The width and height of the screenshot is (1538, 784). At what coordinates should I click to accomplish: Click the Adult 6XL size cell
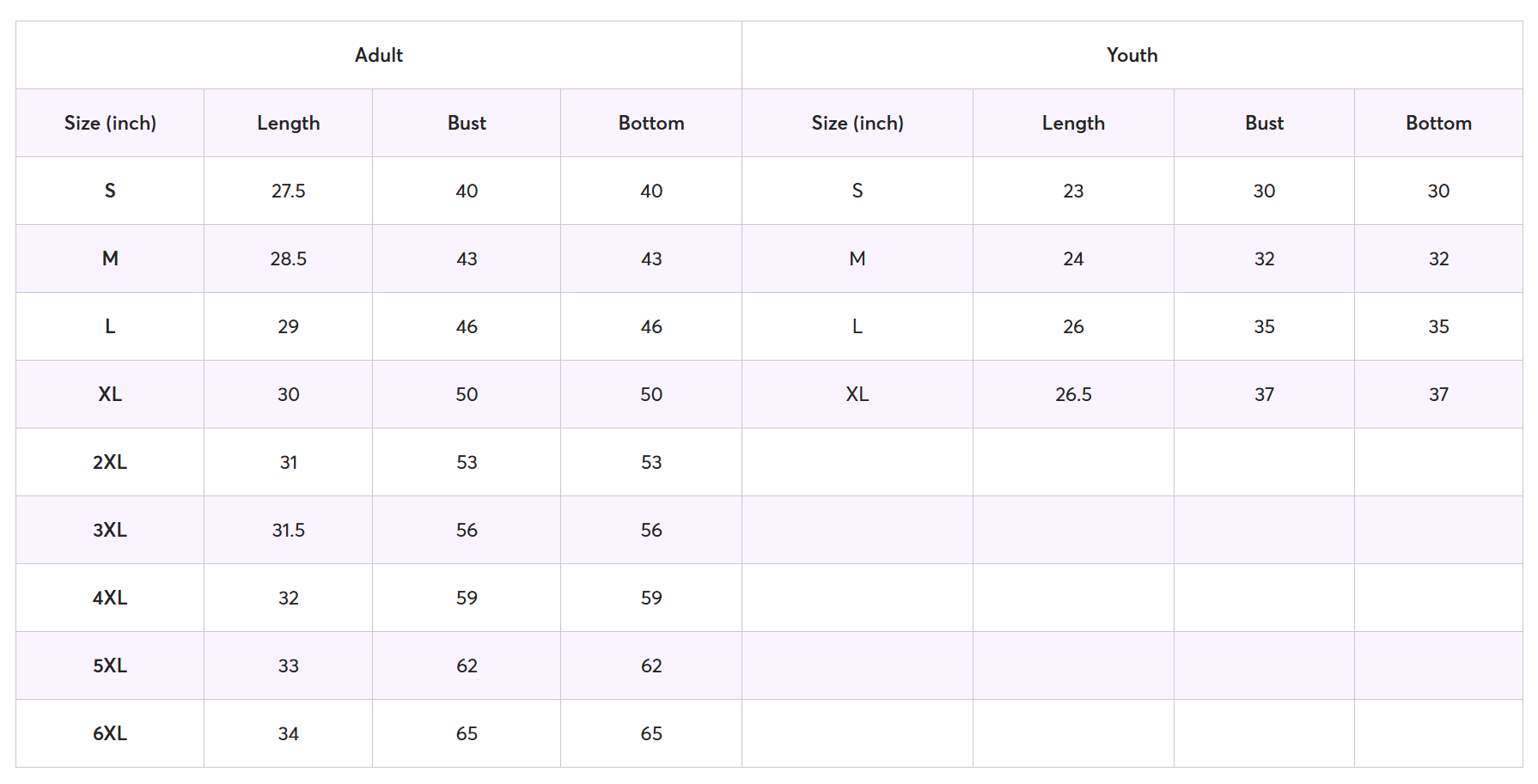[x=110, y=733]
